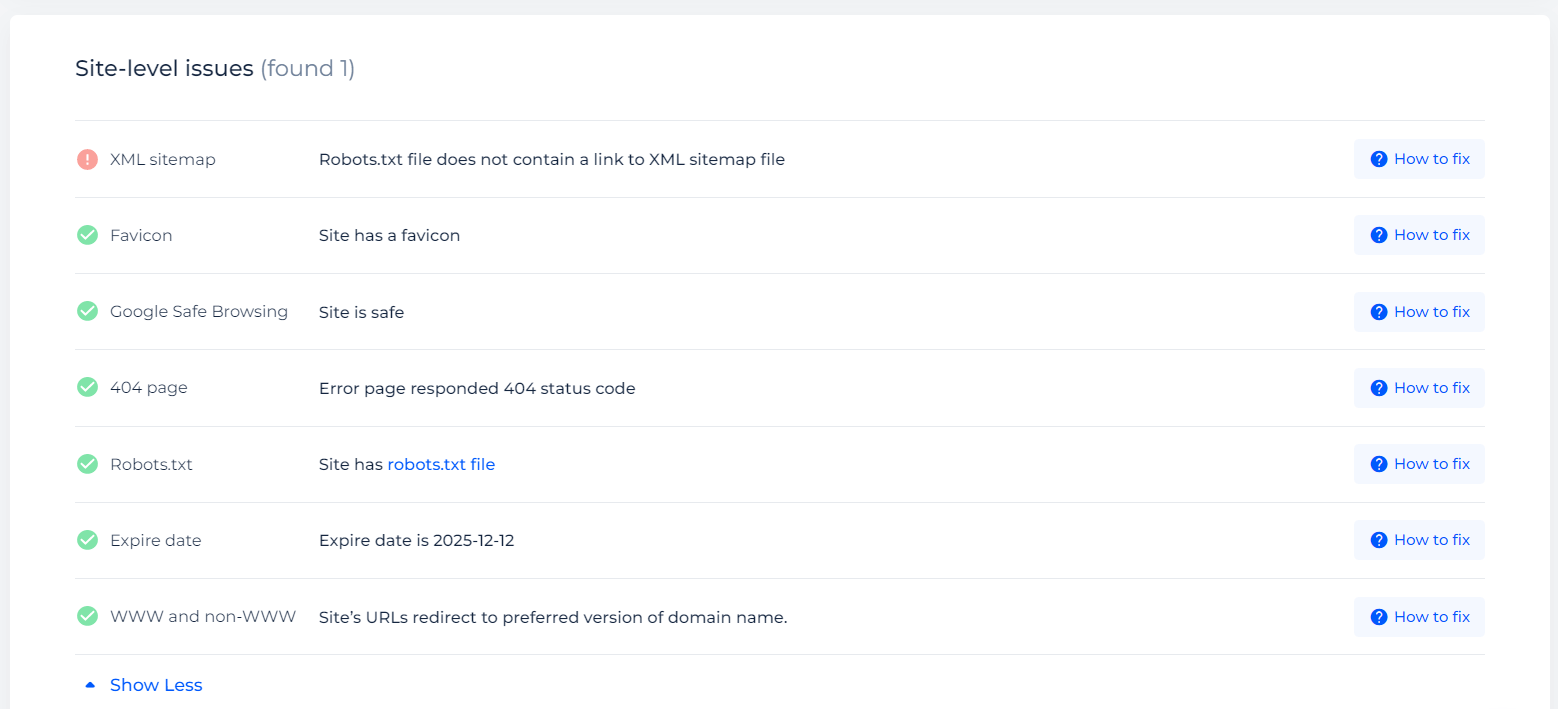The width and height of the screenshot is (1558, 709).
Task: Open the robots.txt file link
Action: tap(441, 463)
